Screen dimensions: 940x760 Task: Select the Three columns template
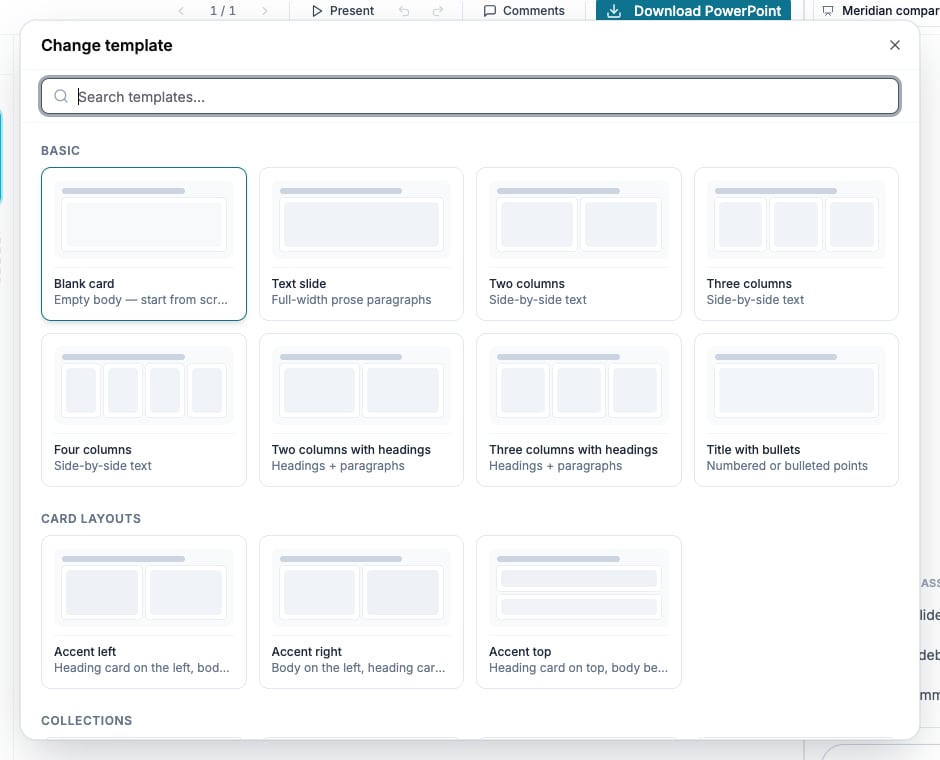[x=796, y=244]
